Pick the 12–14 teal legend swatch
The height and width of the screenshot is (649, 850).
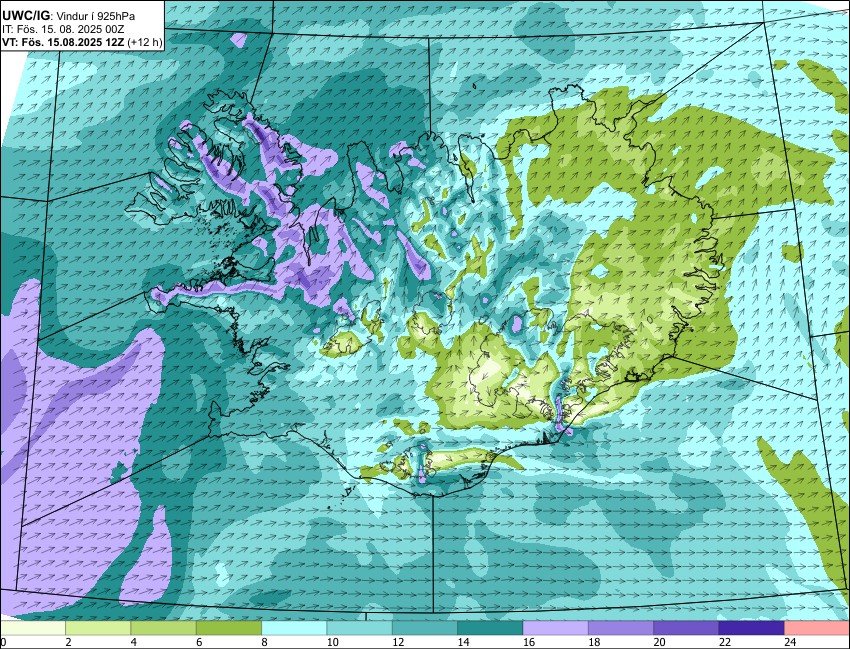(425, 628)
